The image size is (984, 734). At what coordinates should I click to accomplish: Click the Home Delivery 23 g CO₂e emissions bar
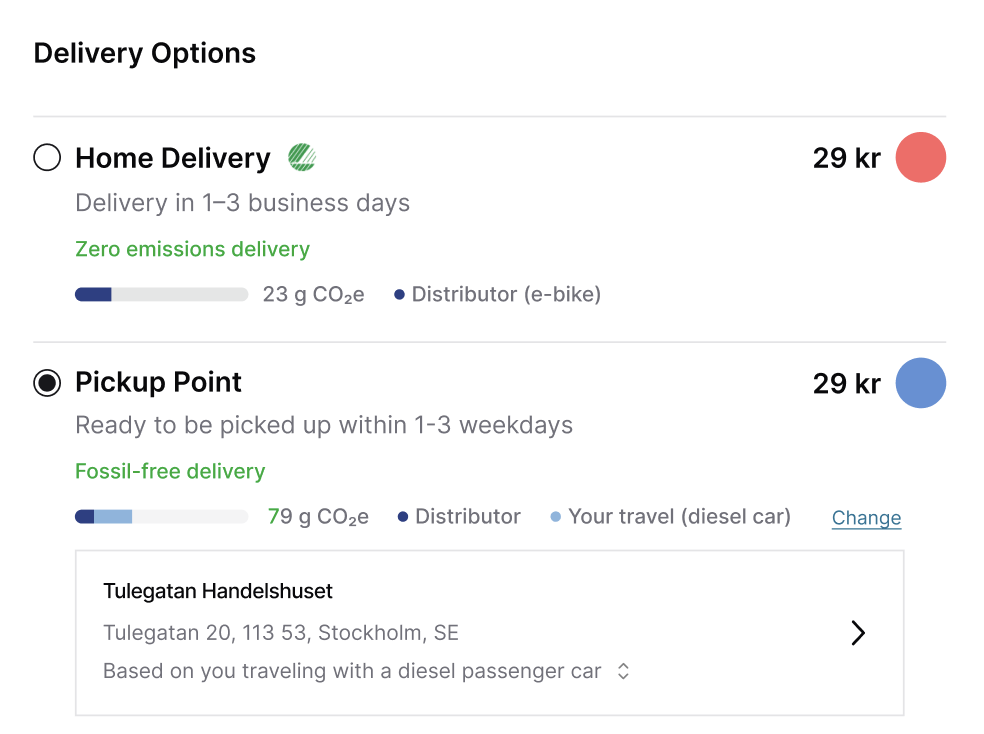pyautogui.click(x=161, y=295)
